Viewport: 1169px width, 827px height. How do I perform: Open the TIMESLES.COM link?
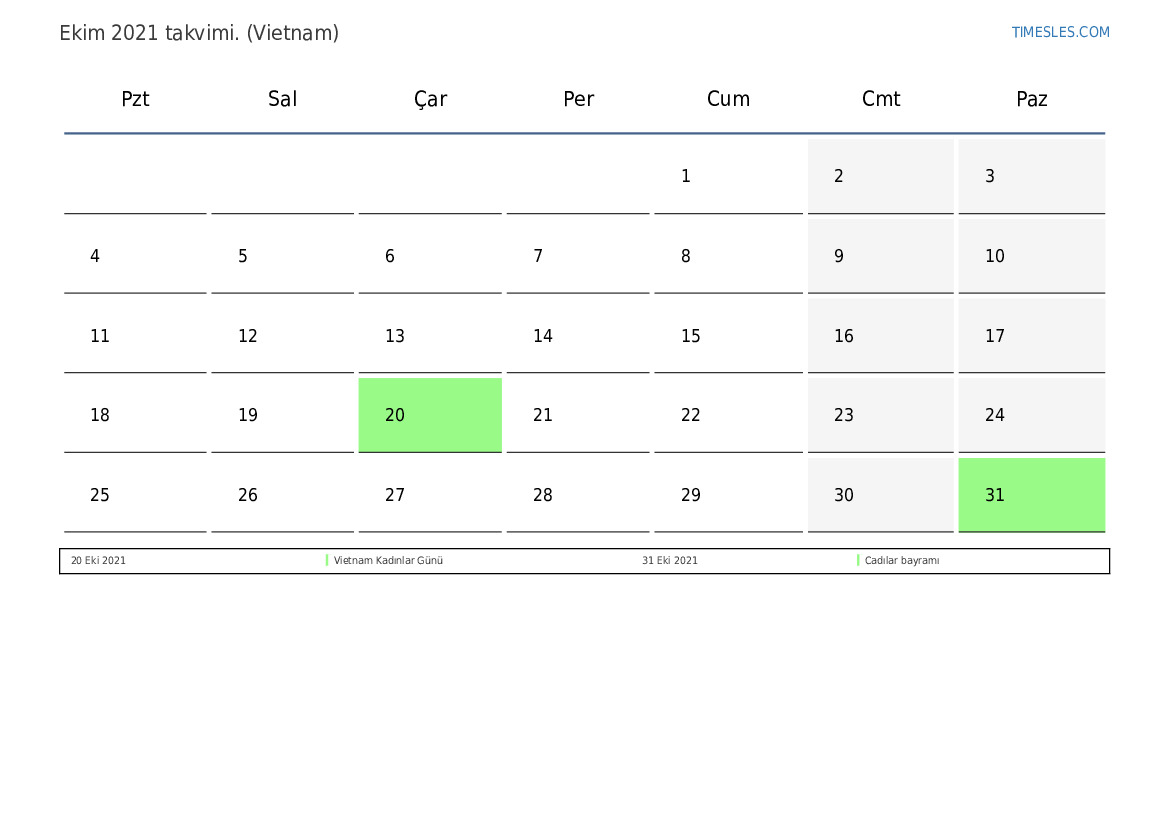point(1060,32)
